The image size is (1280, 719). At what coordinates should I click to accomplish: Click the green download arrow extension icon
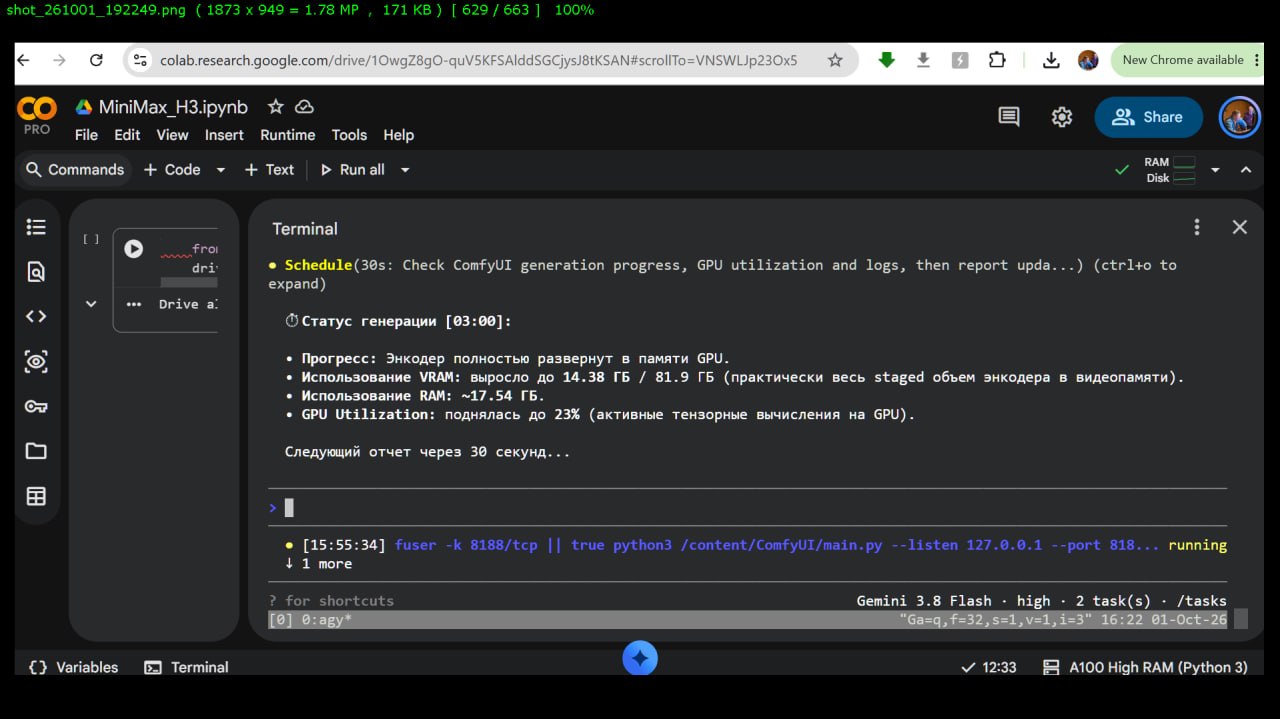tap(886, 60)
